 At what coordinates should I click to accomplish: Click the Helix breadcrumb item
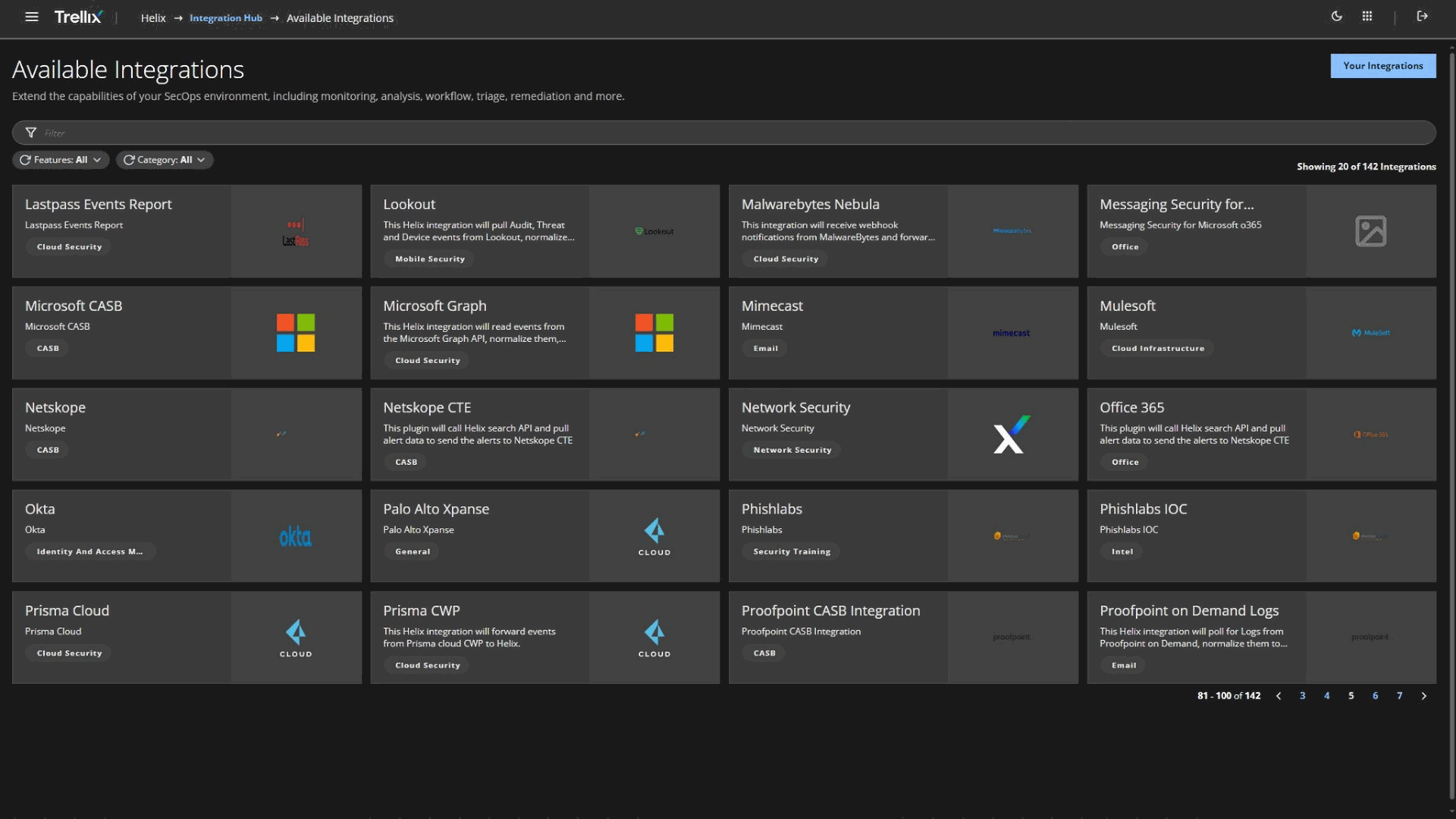[x=152, y=18]
